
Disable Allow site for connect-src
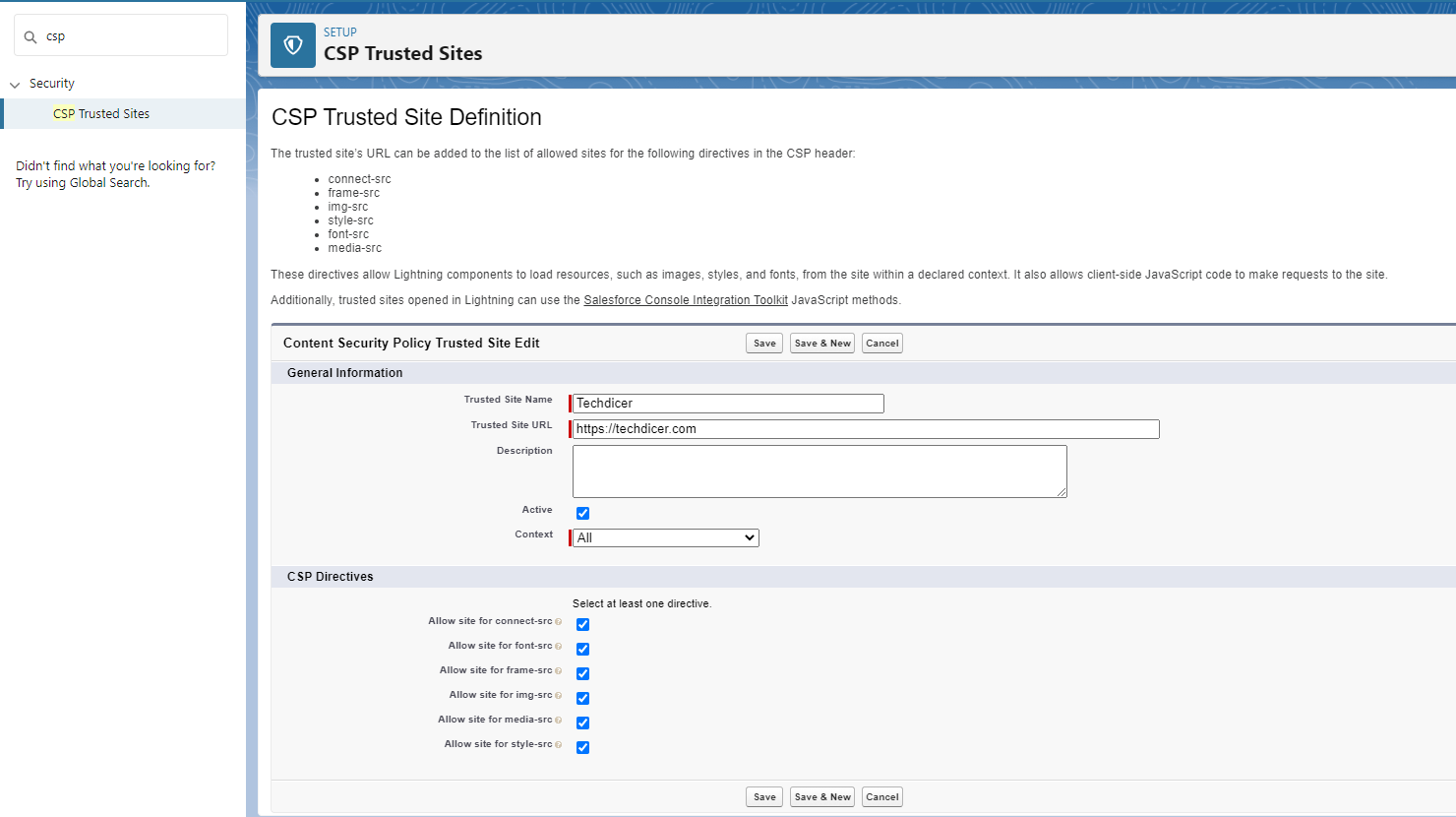(x=583, y=624)
